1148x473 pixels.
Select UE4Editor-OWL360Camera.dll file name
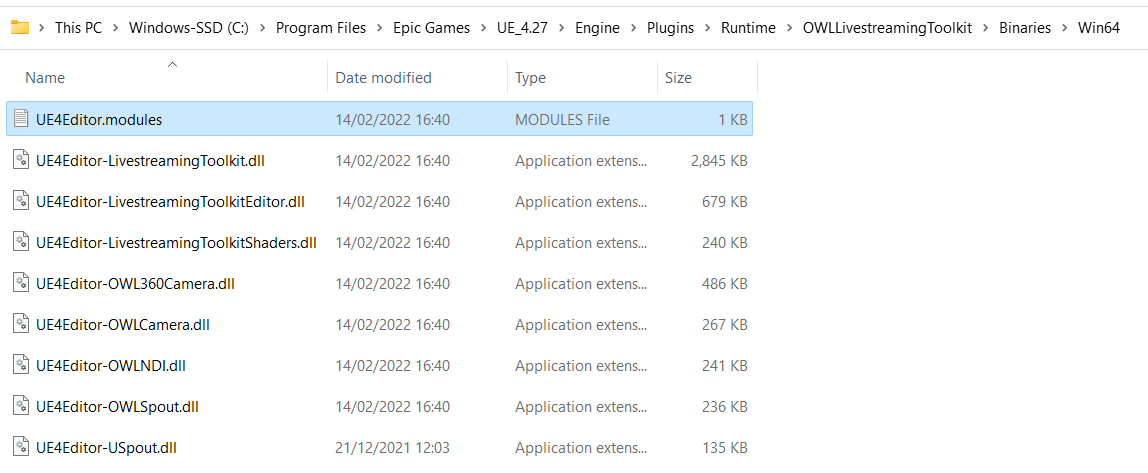click(x=135, y=283)
